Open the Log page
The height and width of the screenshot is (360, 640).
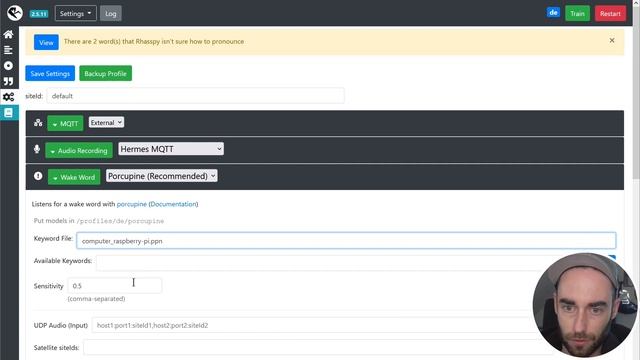[x=111, y=13]
